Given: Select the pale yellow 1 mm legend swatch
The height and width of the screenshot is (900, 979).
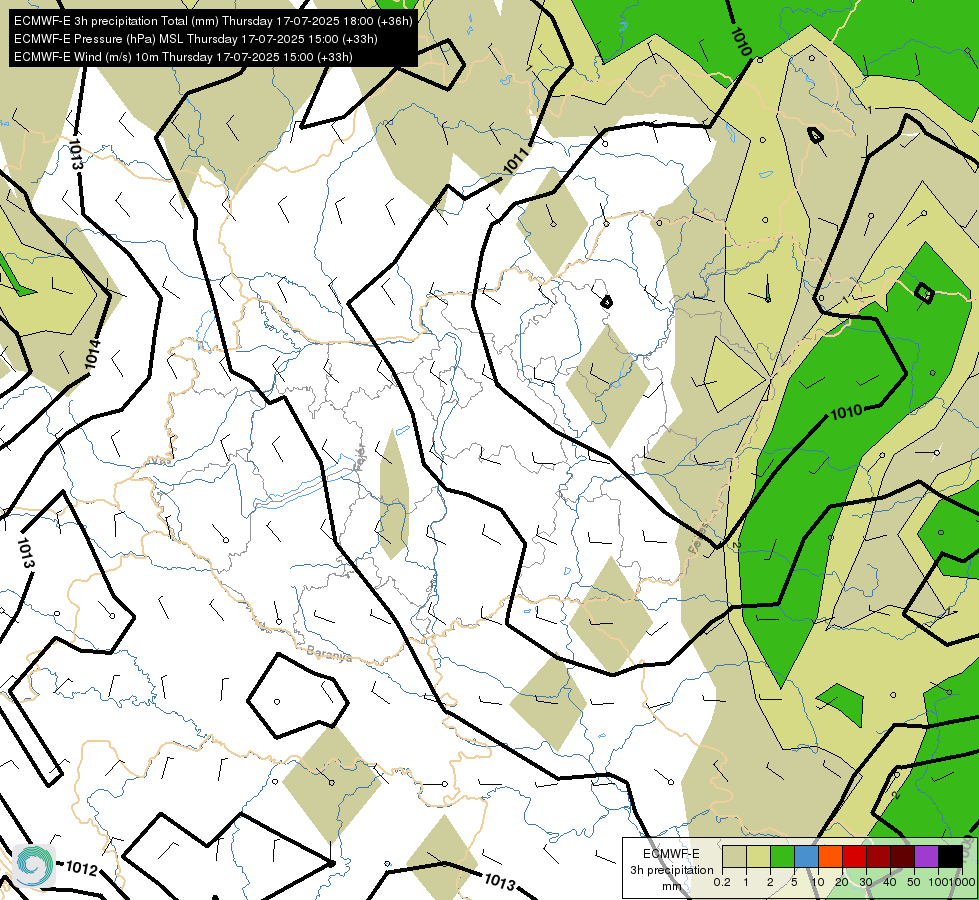Looking at the screenshot, I should [758, 857].
